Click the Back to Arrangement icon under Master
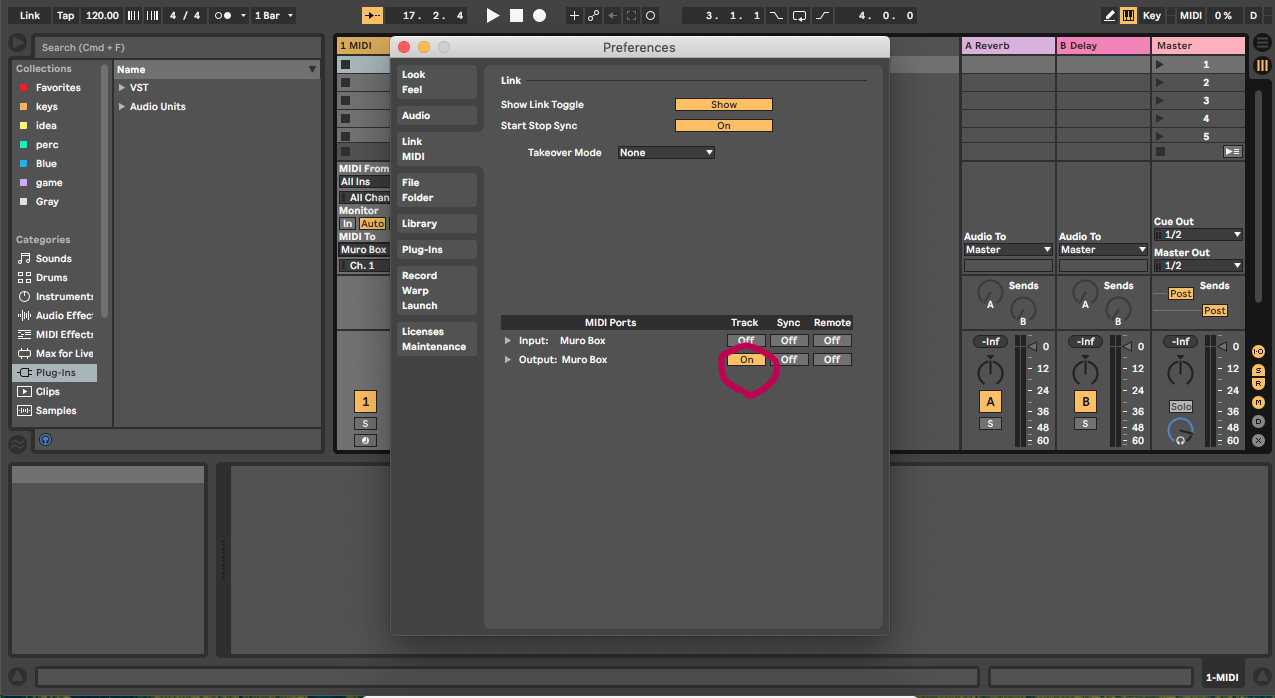The image size is (1275, 698). tap(1232, 152)
